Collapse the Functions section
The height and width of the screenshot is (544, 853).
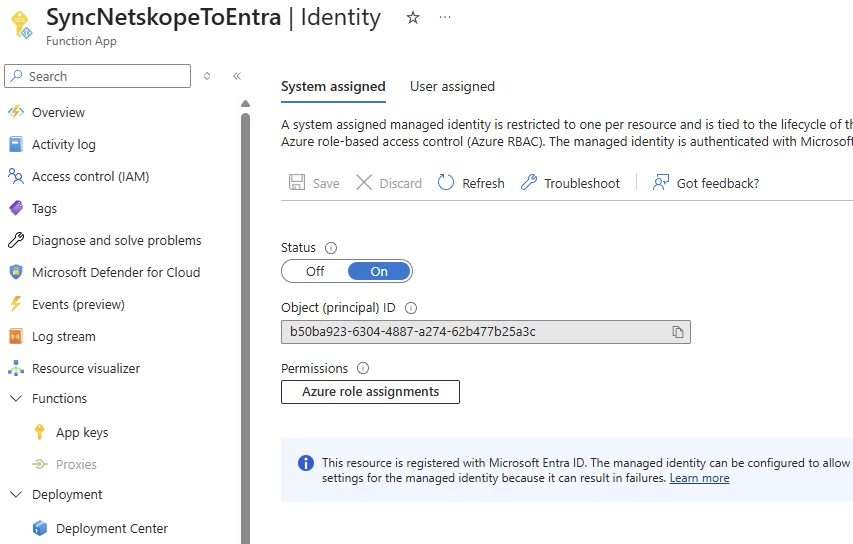[15, 399]
